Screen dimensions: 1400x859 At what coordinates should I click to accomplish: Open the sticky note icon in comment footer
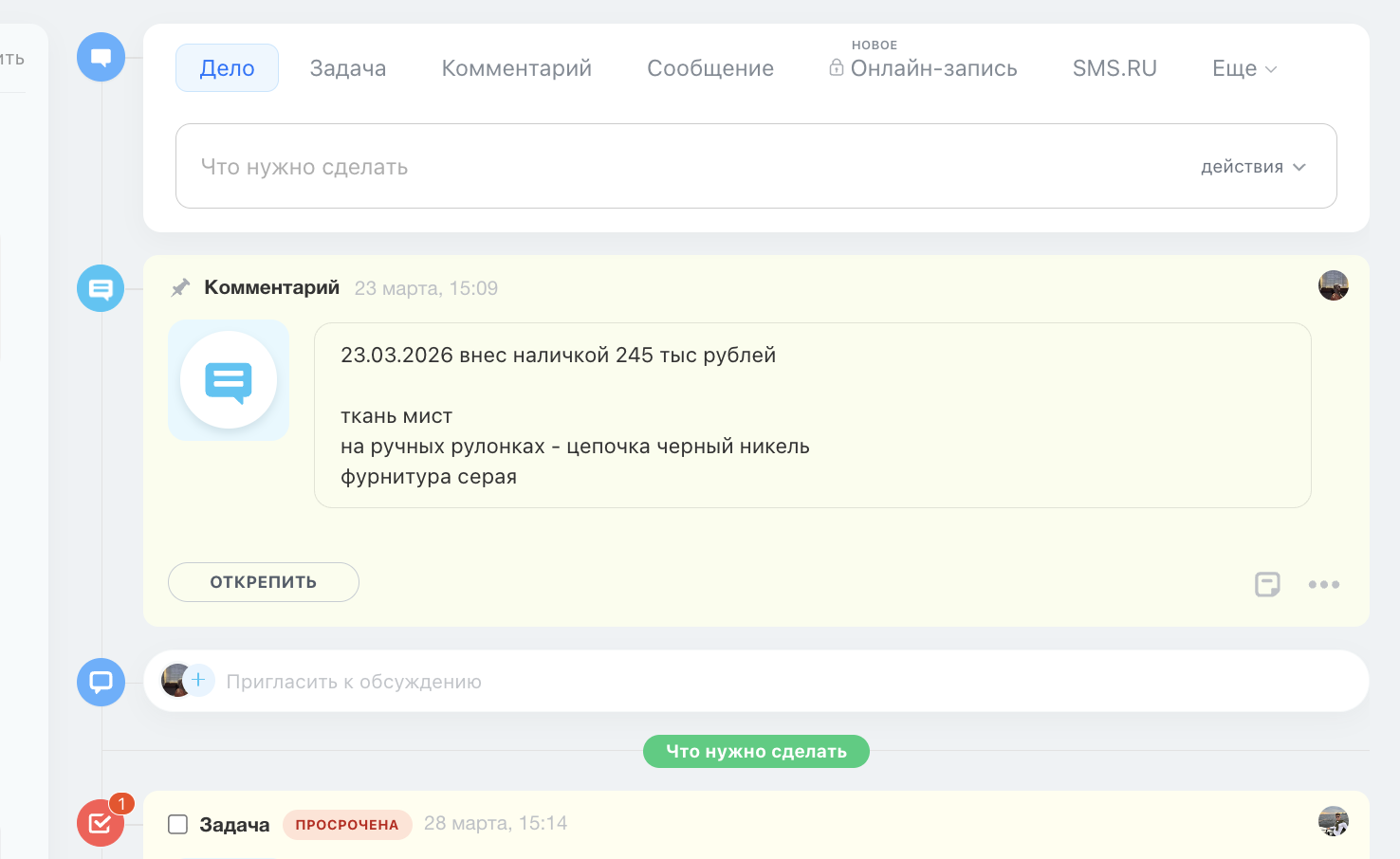[1267, 584]
